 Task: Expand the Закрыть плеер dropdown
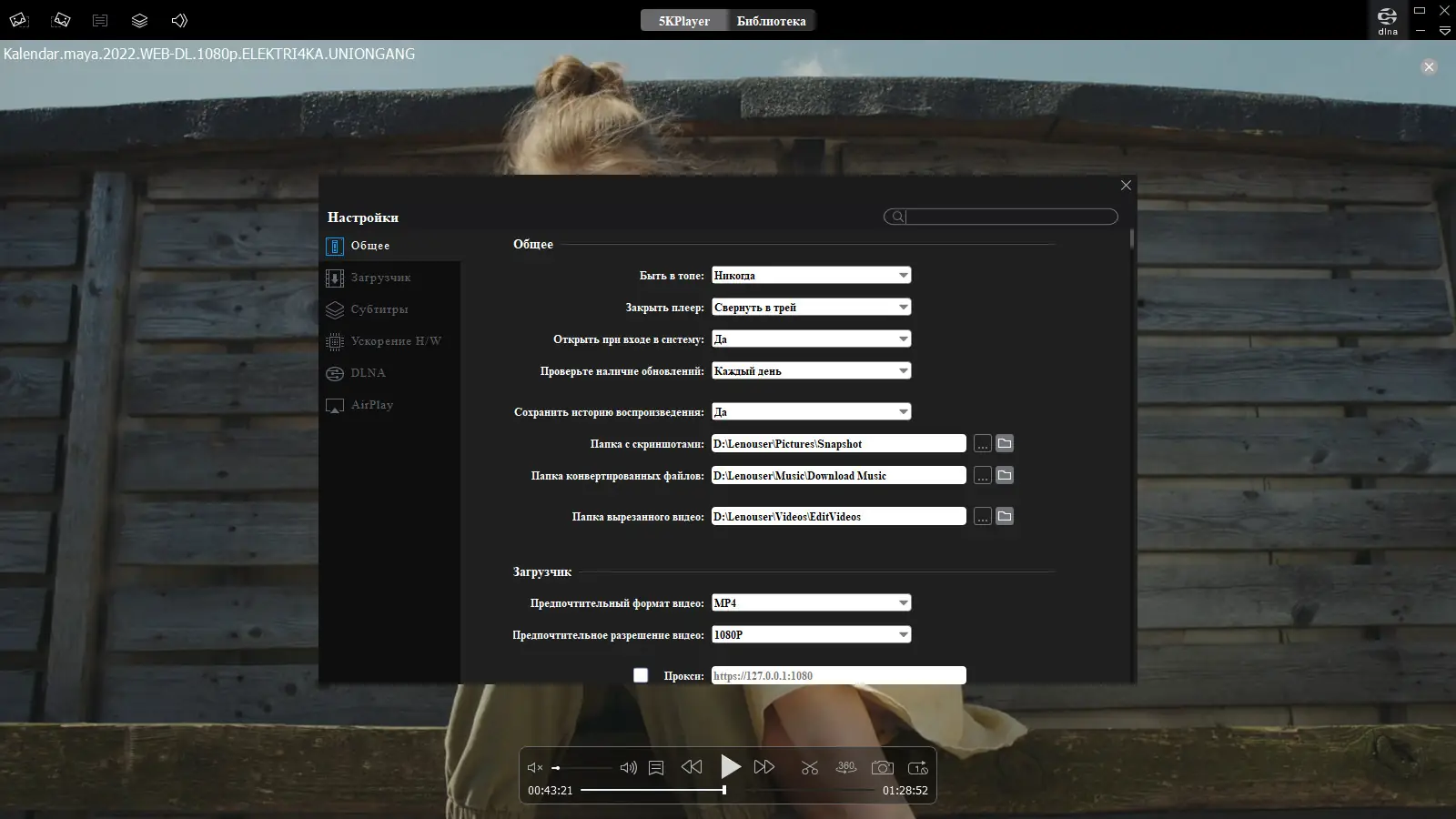point(812,308)
